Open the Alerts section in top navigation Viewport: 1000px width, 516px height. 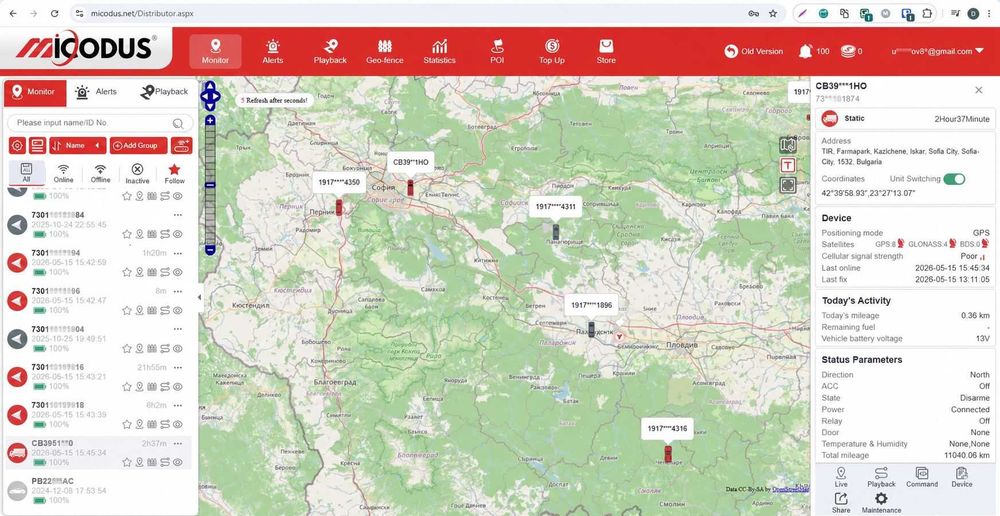point(272,52)
